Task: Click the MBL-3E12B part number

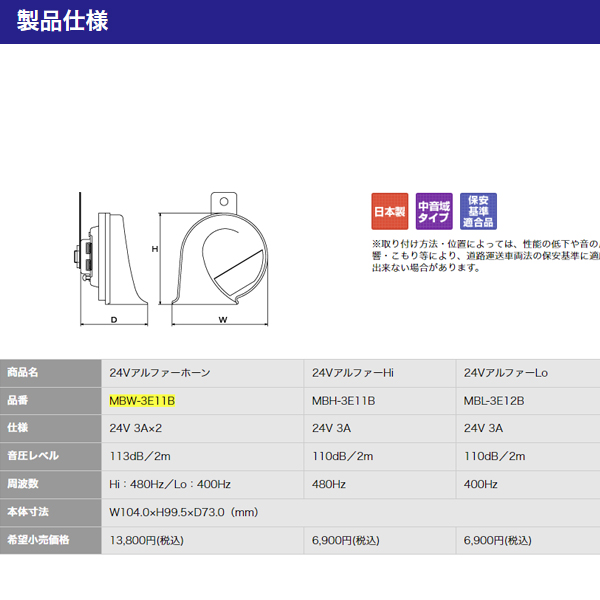Action: [x=494, y=400]
